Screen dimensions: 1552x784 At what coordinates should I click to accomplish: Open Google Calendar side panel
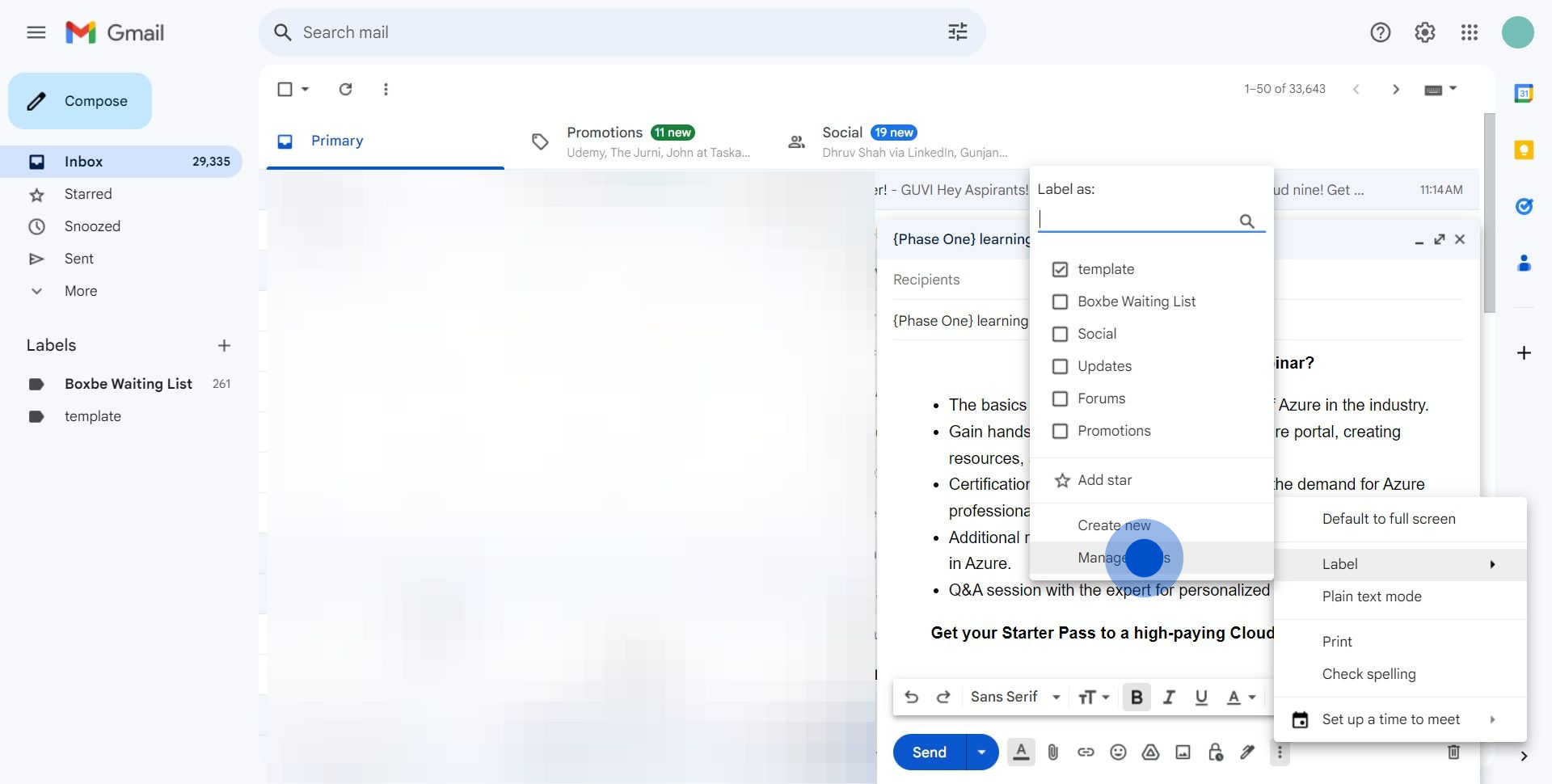click(1524, 94)
